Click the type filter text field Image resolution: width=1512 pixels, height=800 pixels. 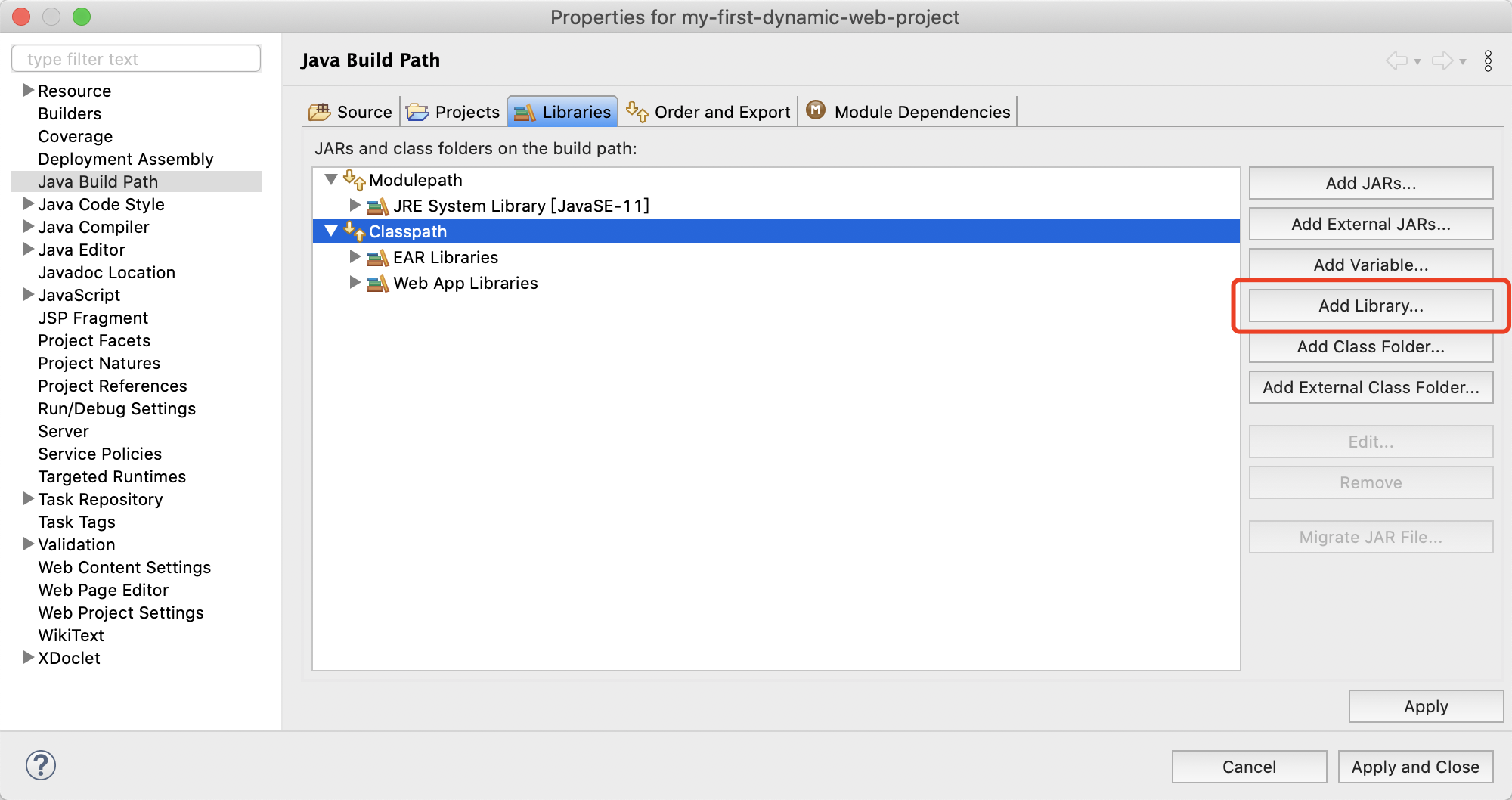tap(136, 59)
